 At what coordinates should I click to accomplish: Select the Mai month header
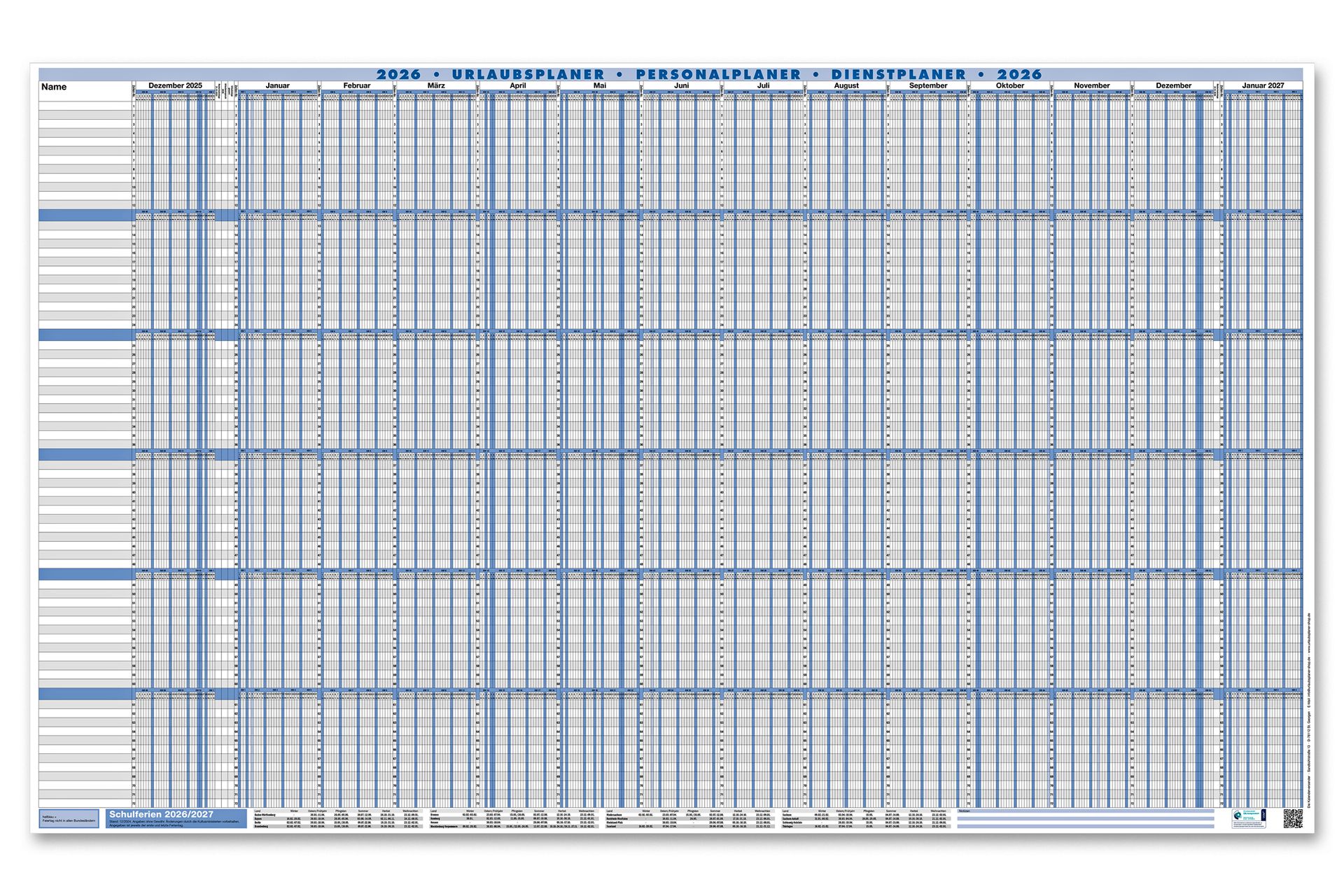(599, 85)
